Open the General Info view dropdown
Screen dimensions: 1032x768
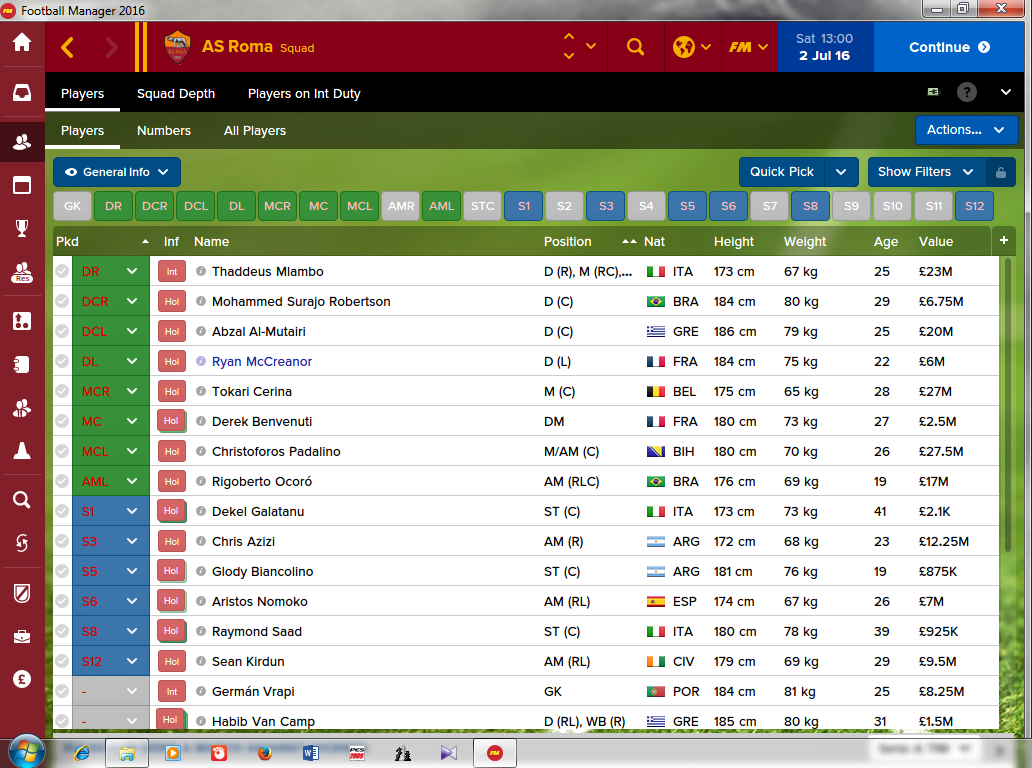(116, 172)
